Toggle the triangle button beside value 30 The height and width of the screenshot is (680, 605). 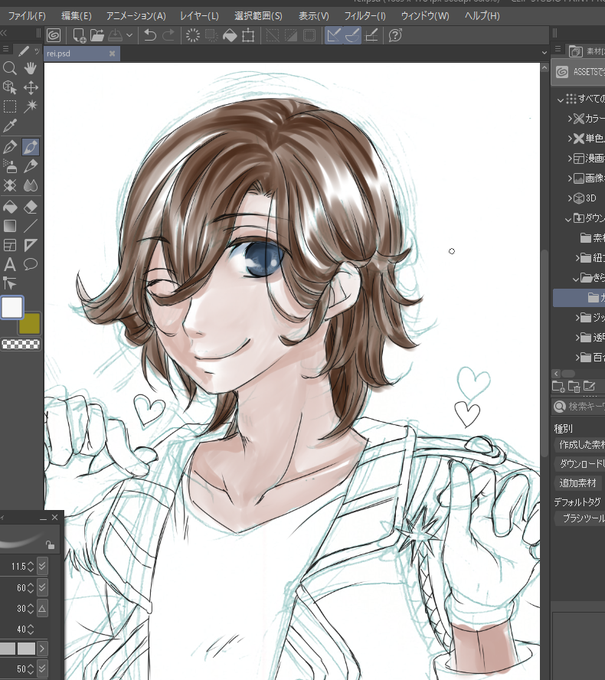point(42,608)
